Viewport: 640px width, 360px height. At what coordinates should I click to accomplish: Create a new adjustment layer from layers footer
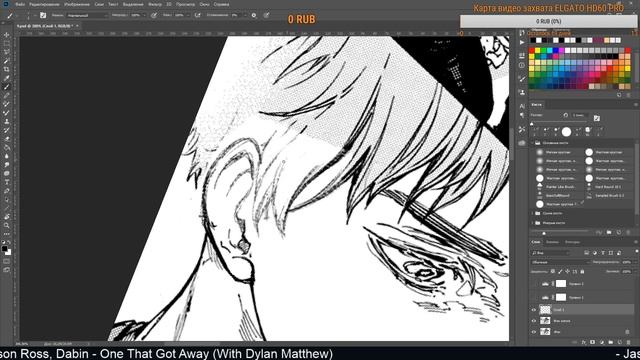pos(602,342)
